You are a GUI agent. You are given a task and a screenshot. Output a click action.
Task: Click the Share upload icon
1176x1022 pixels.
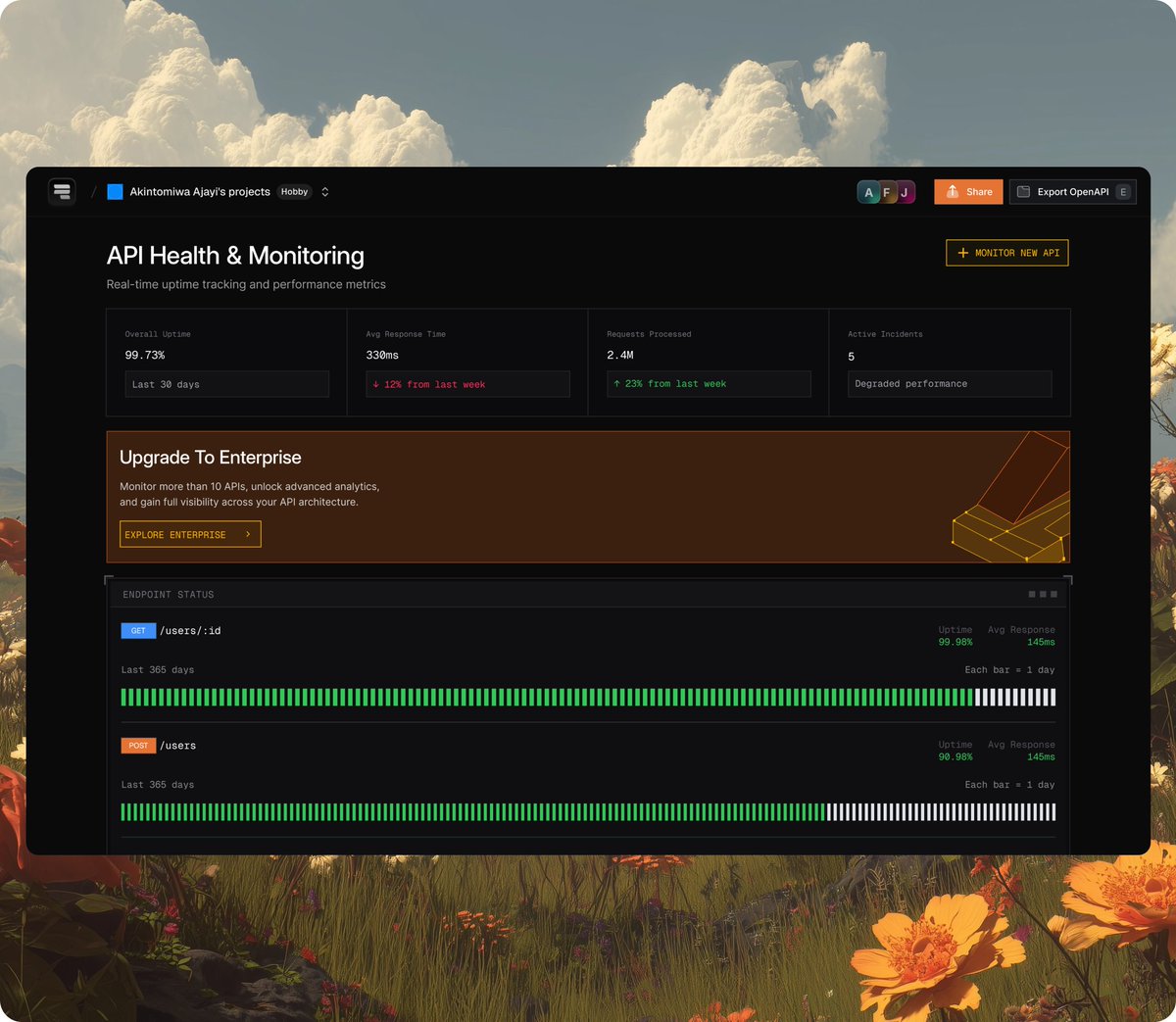pyautogui.click(x=951, y=191)
